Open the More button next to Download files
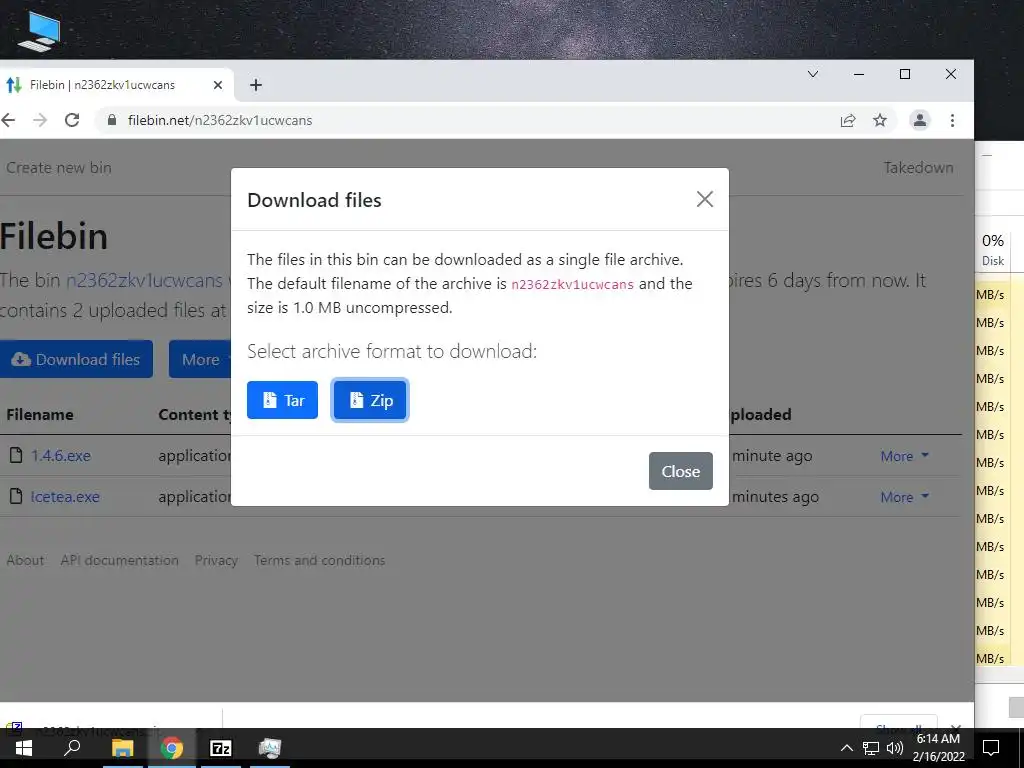 200,359
